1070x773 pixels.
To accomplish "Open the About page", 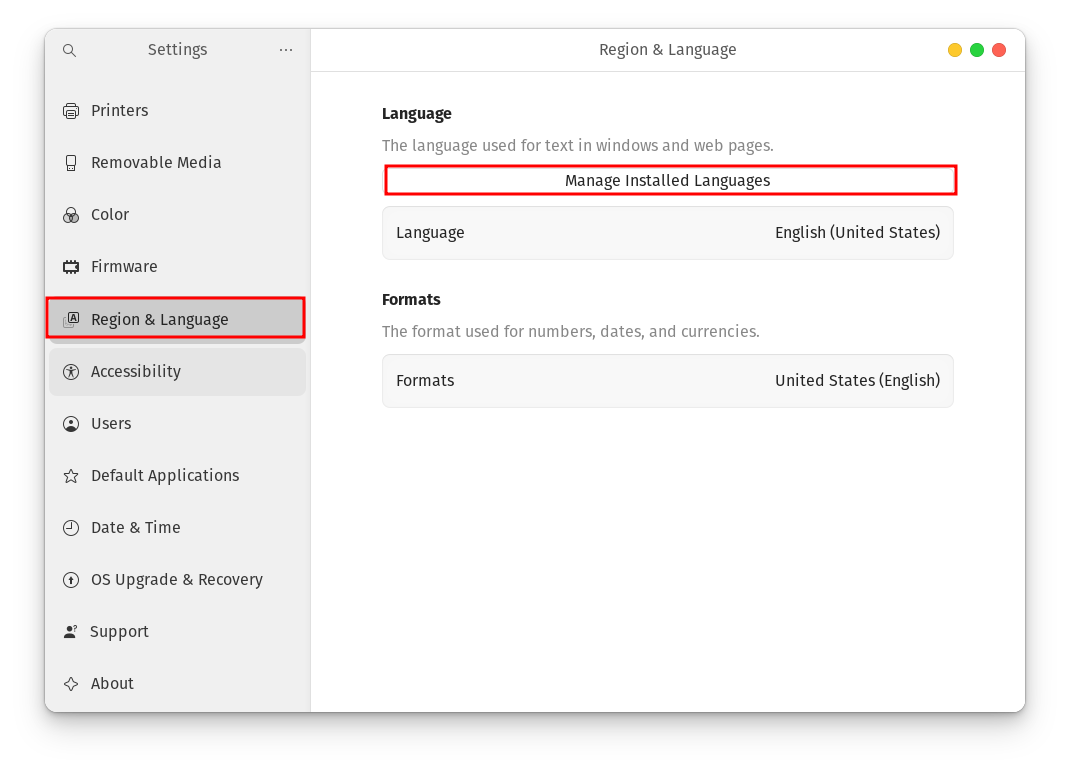I will click(x=177, y=684).
